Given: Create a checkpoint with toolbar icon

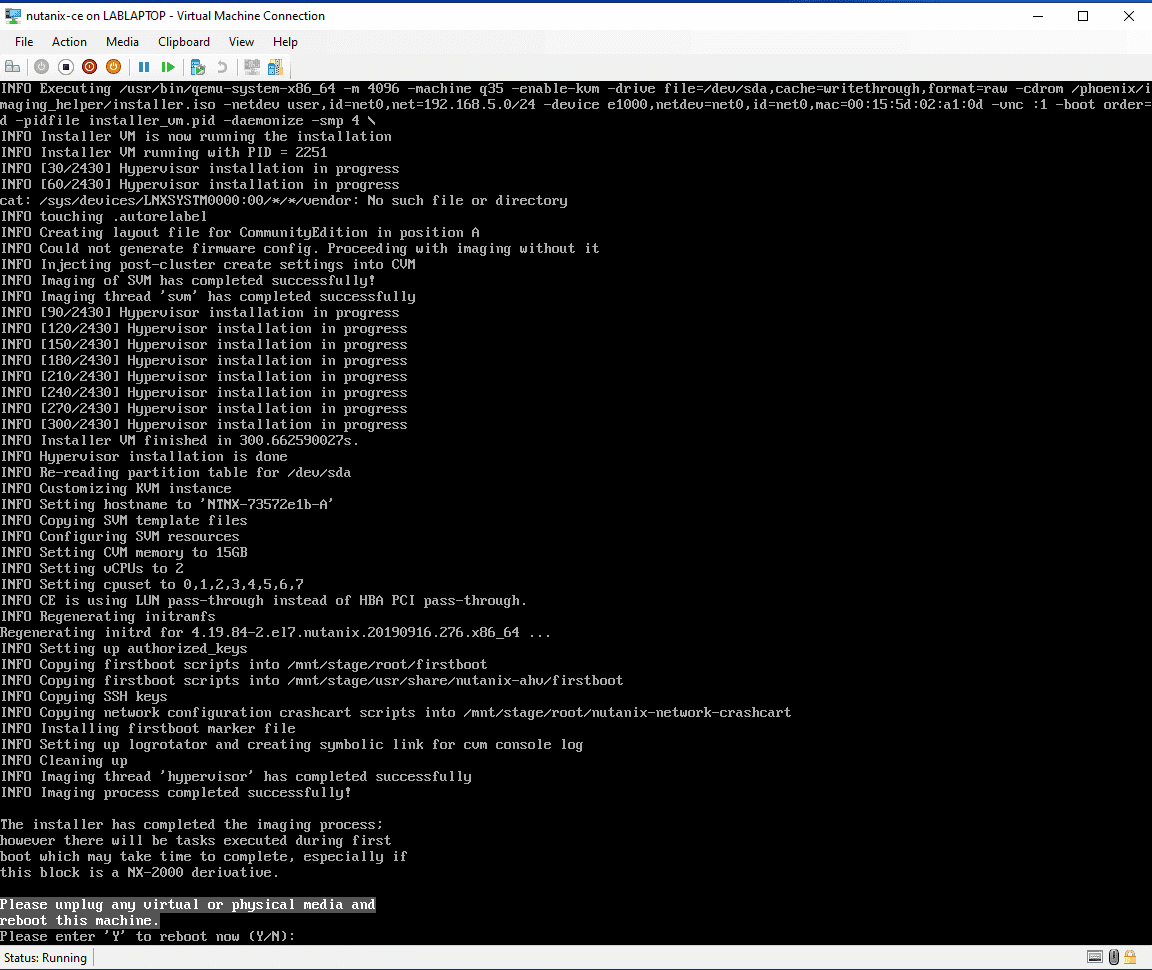Looking at the screenshot, I should pos(198,67).
